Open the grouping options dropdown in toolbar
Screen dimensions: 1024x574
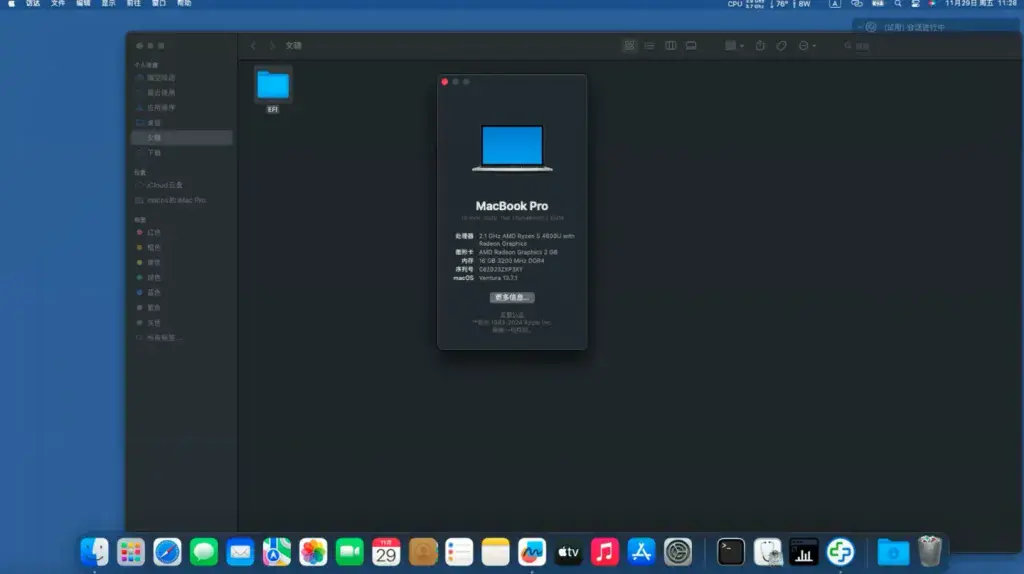[734, 46]
